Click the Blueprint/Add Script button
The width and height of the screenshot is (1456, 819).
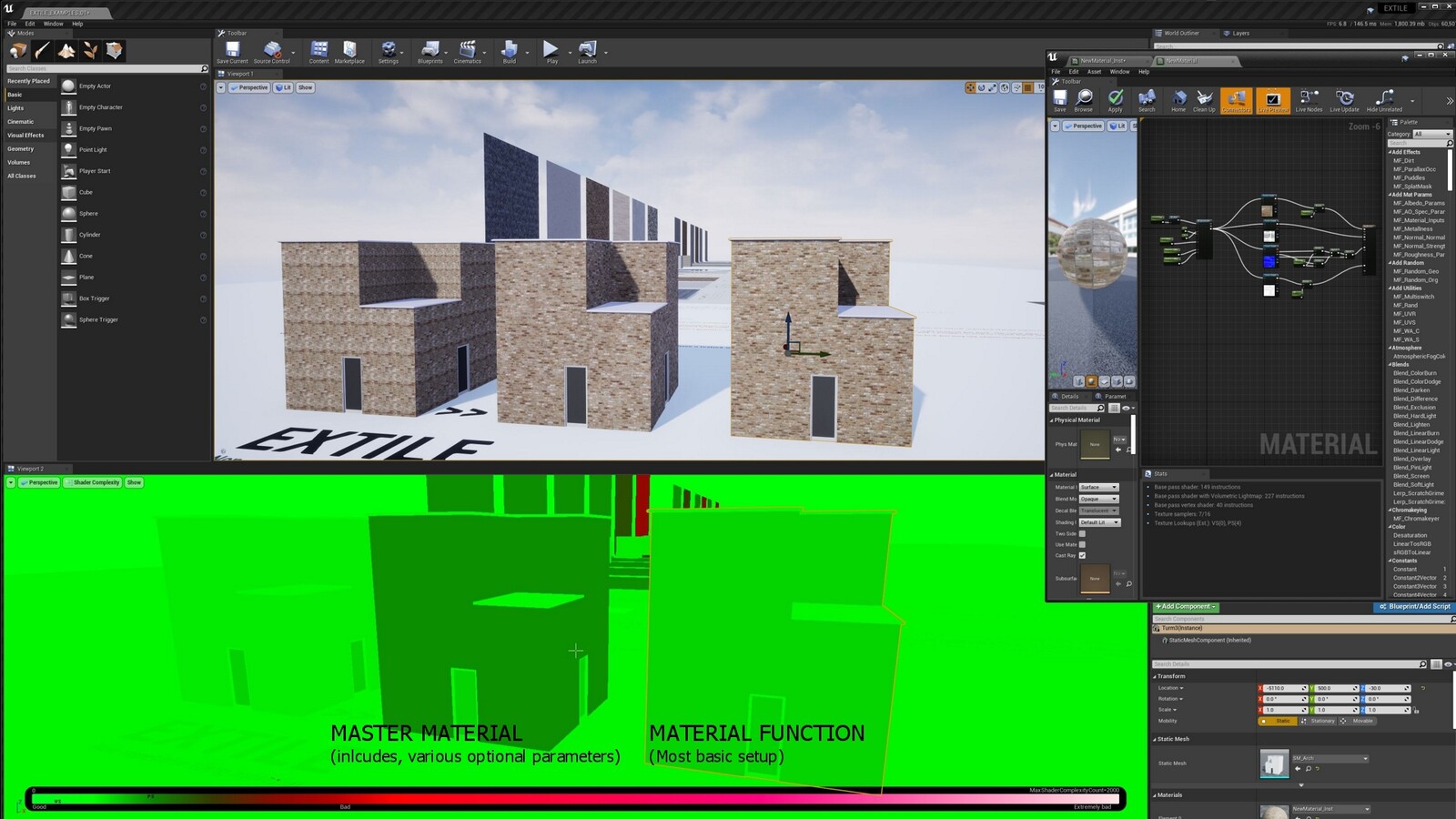pyautogui.click(x=1413, y=606)
